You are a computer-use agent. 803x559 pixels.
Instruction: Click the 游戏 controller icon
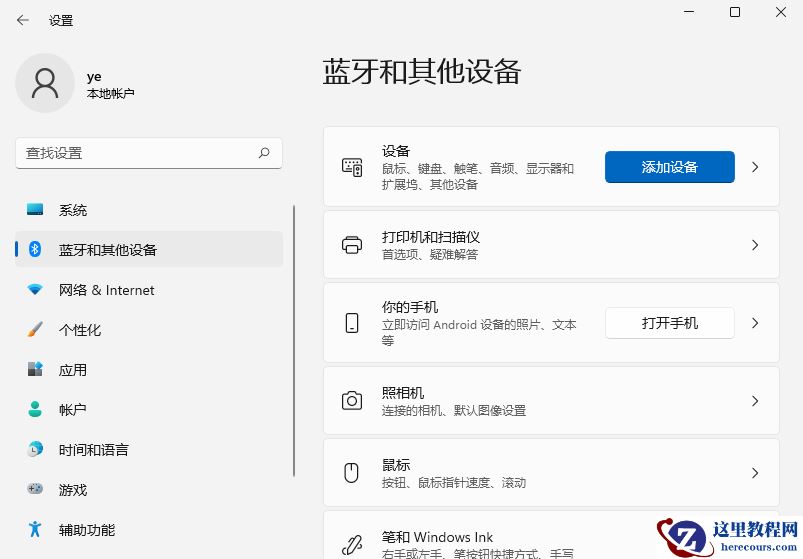35,489
